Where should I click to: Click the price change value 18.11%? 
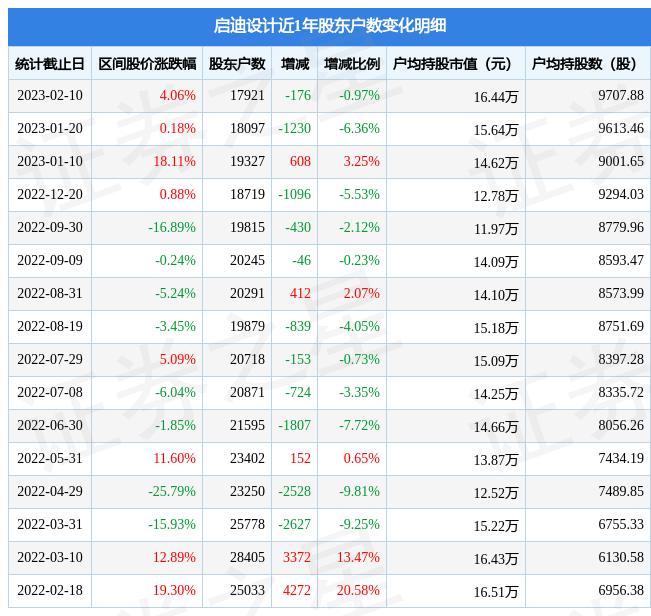174,161
